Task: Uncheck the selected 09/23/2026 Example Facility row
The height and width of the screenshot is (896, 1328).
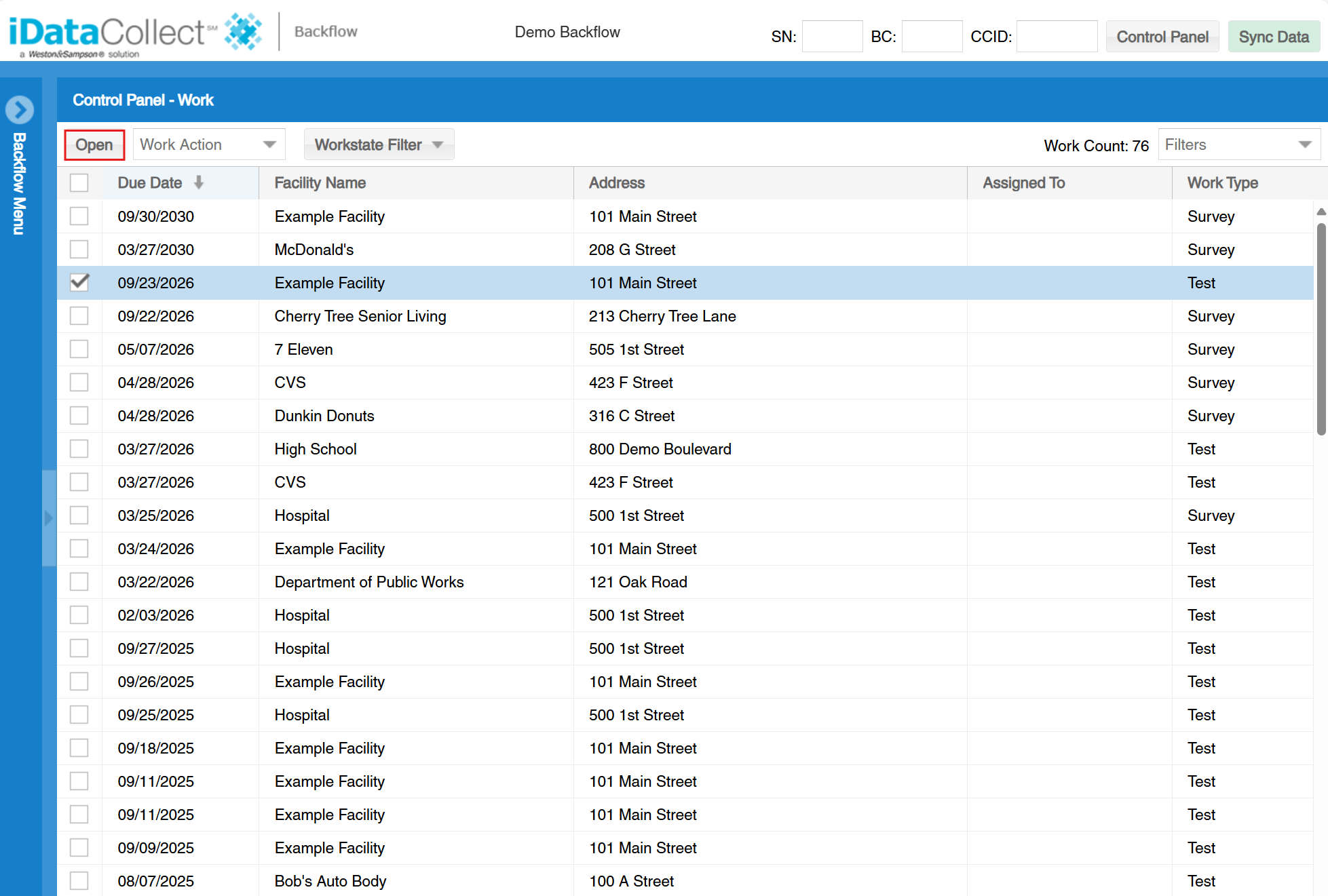Action: coord(79,283)
